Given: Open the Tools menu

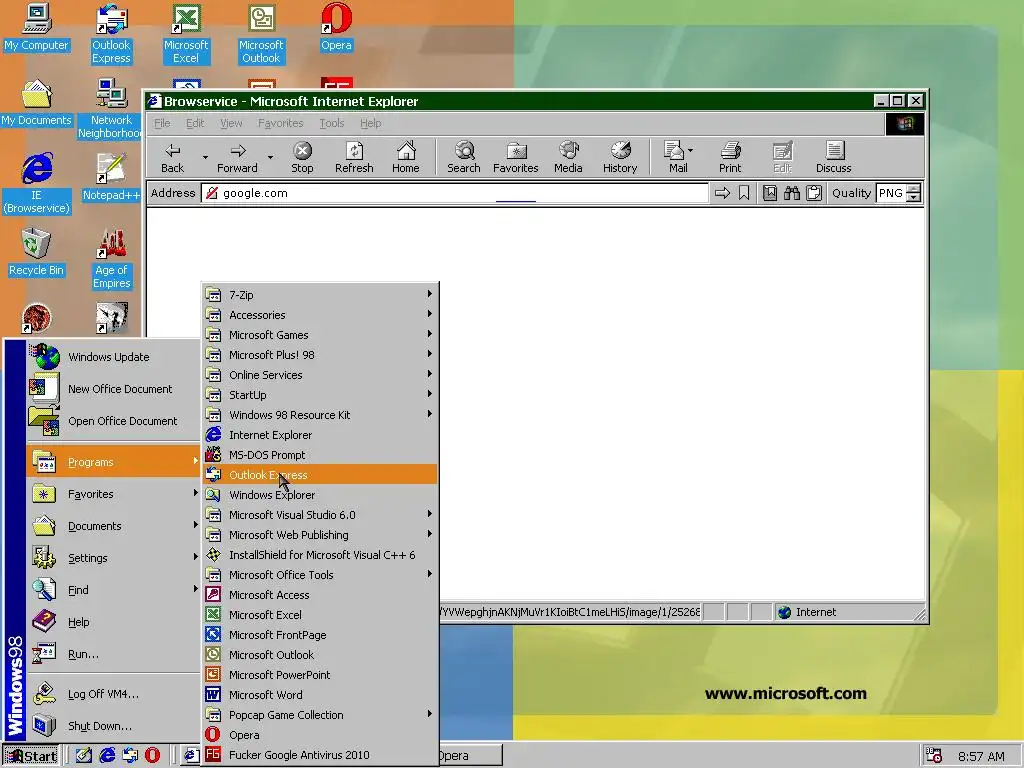Looking at the screenshot, I should click(x=332, y=123).
